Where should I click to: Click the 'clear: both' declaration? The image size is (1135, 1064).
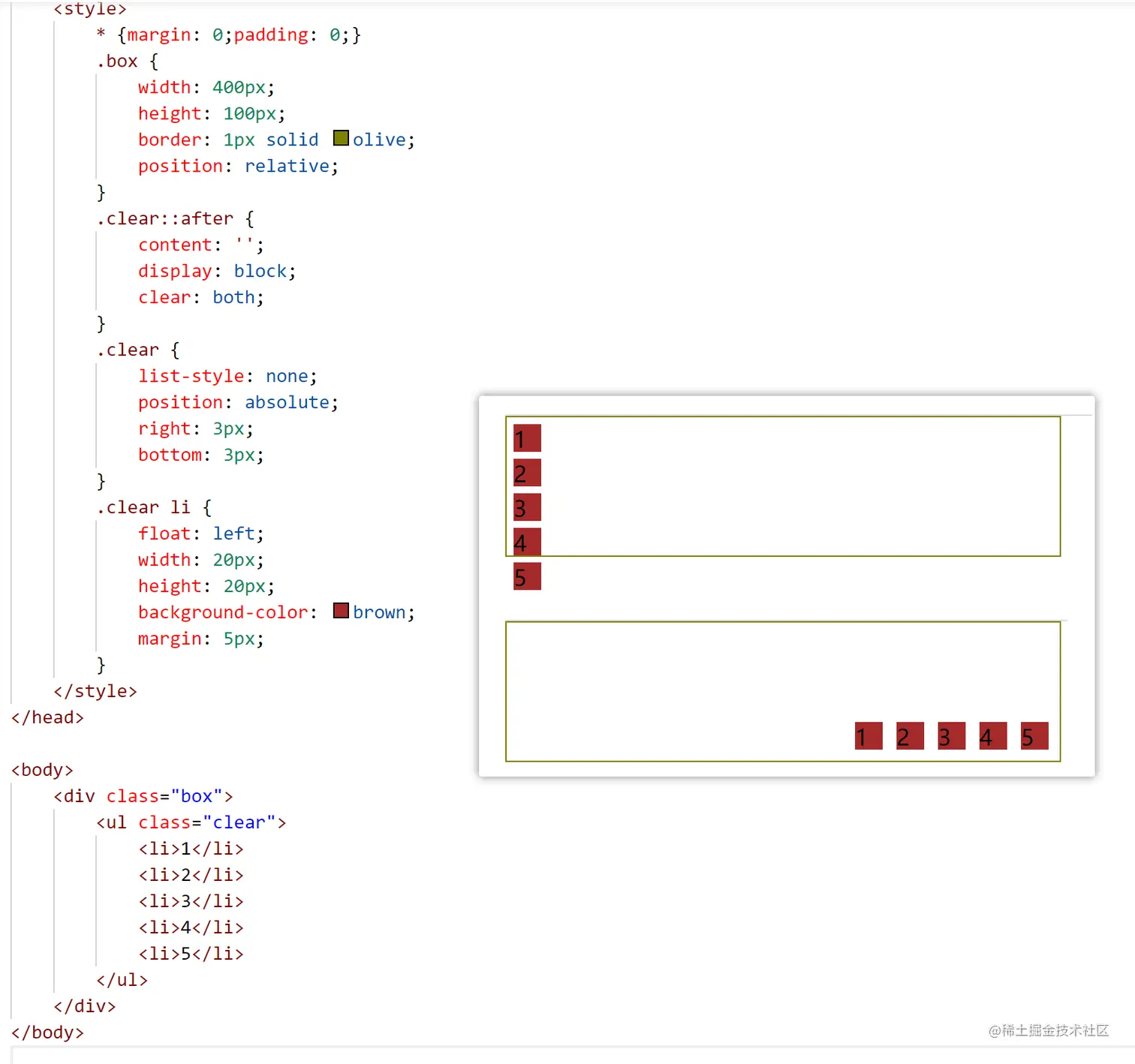200,297
